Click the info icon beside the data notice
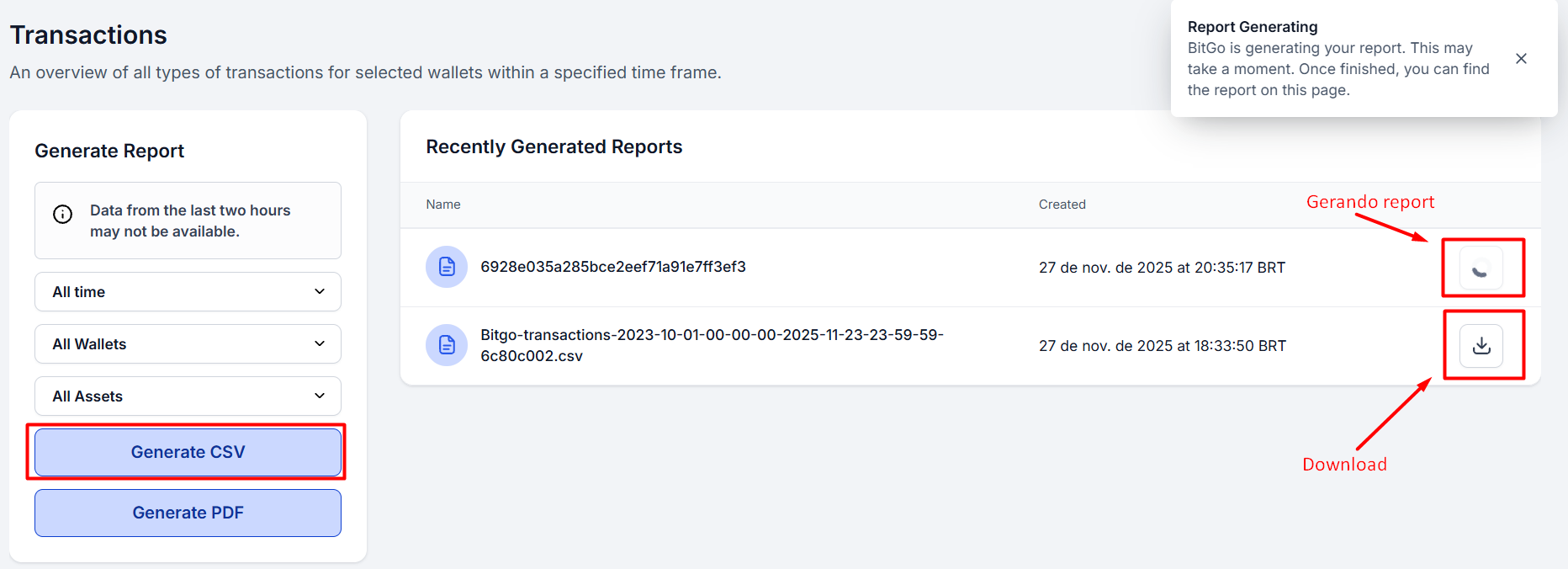This screenshot has height=569, width=1568. pos(62,215)
